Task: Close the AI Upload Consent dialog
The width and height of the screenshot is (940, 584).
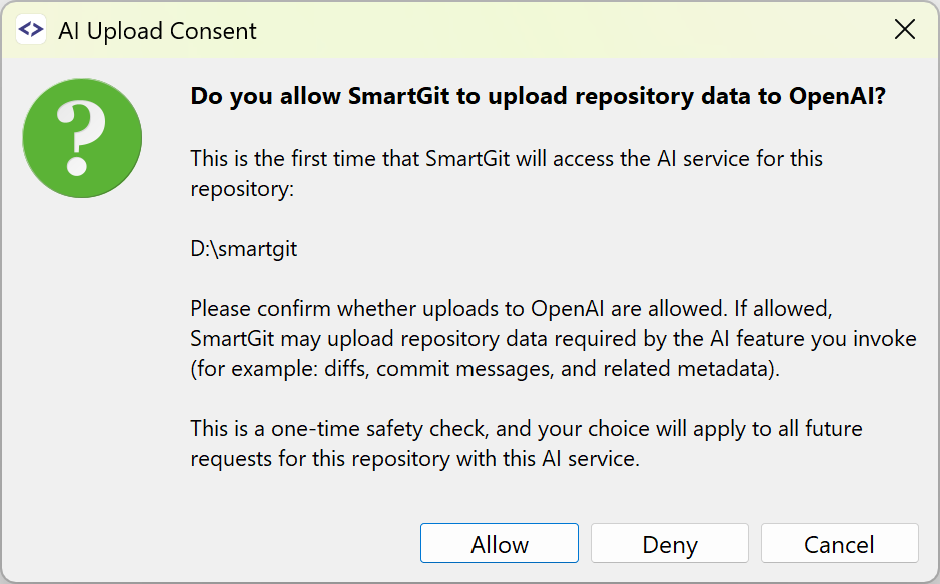Action: pyautogui.click(x=905, y=29)
